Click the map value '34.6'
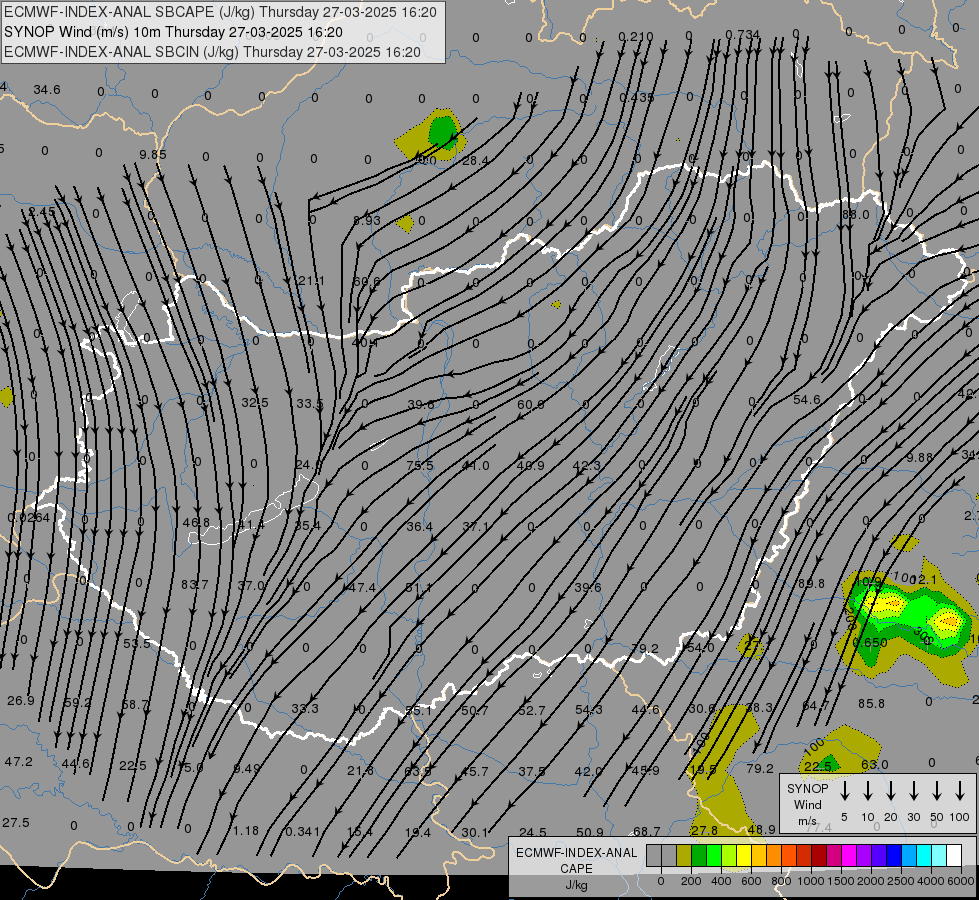 47,90
